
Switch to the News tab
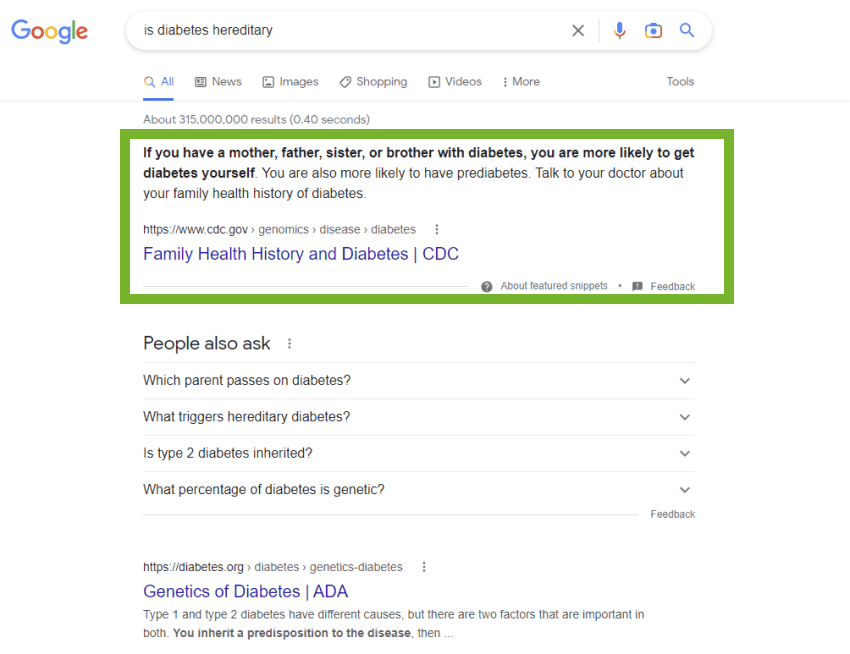218,81
